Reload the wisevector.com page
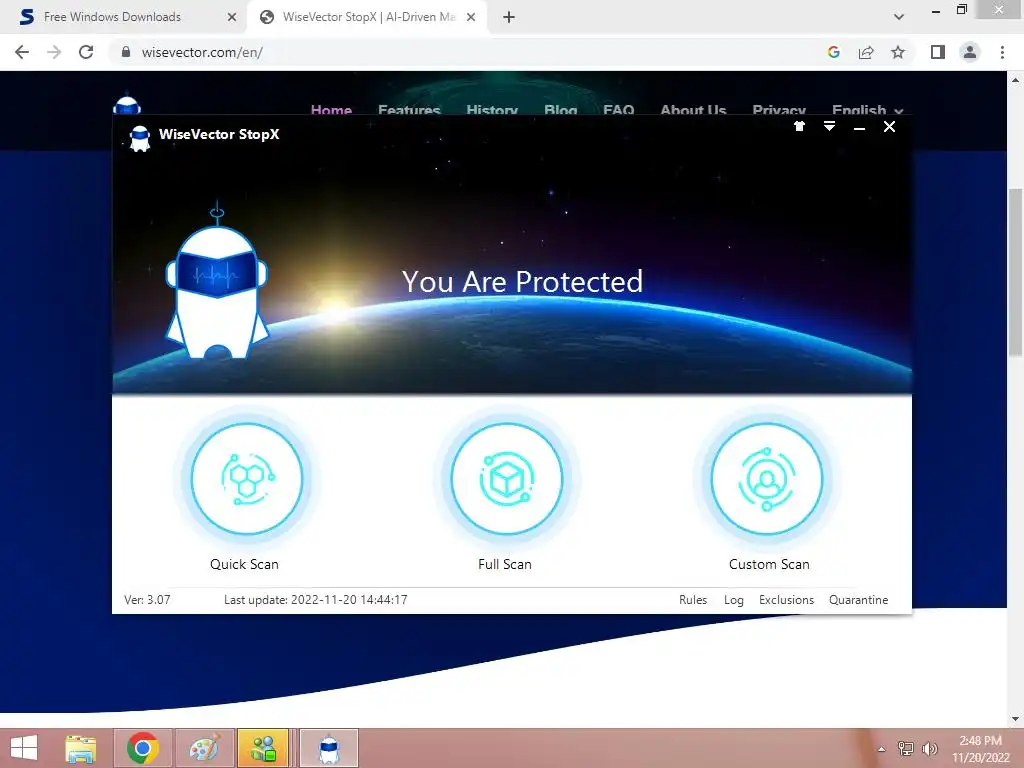This screenshot has height=768, width=1024. pos(86,52)
